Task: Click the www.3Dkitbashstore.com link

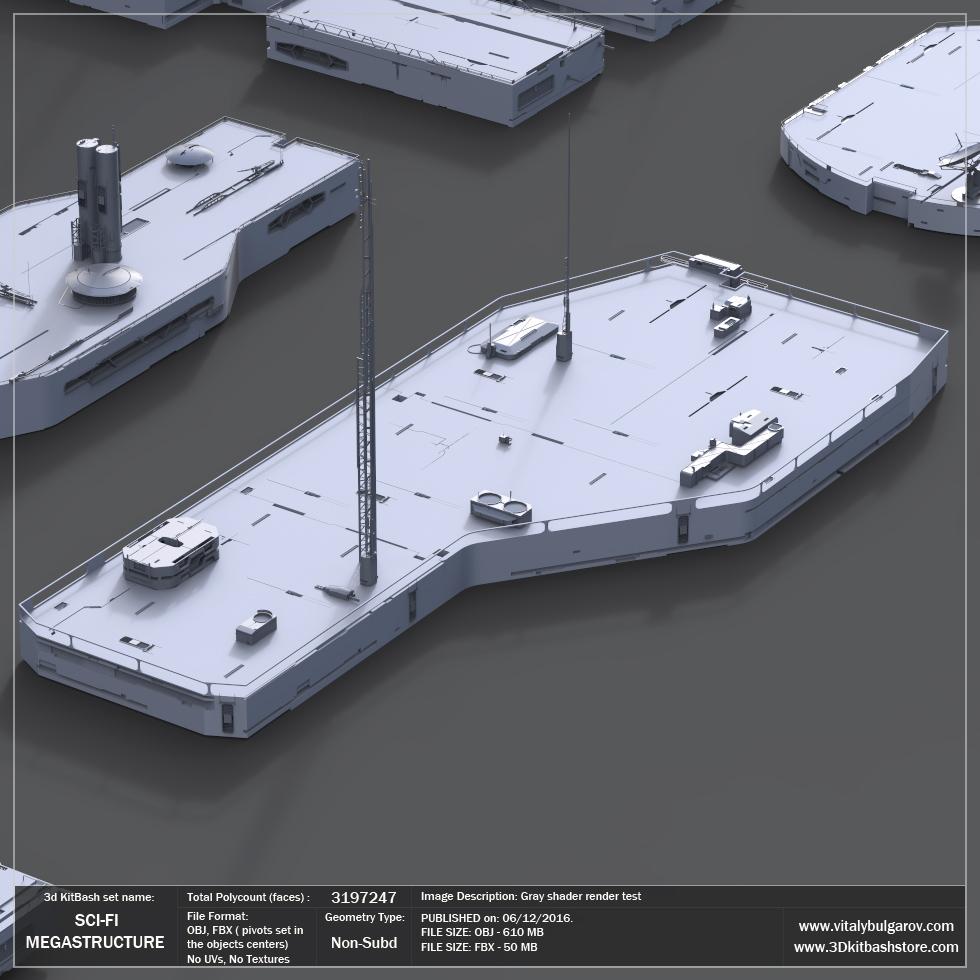Action: pos(876,947)
